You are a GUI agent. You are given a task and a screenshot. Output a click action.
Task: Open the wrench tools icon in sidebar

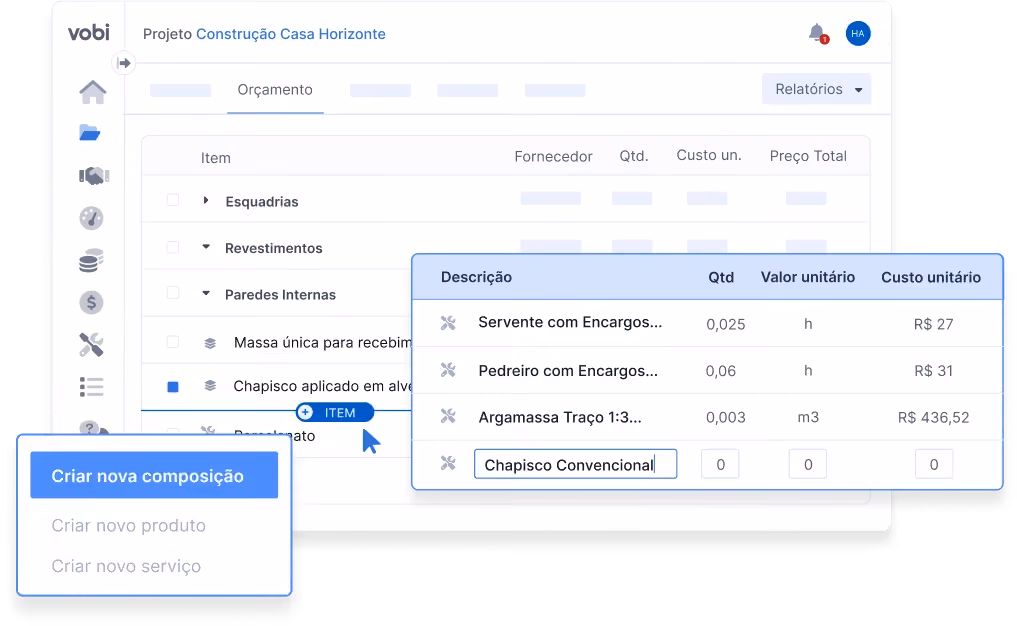(91, 344)
